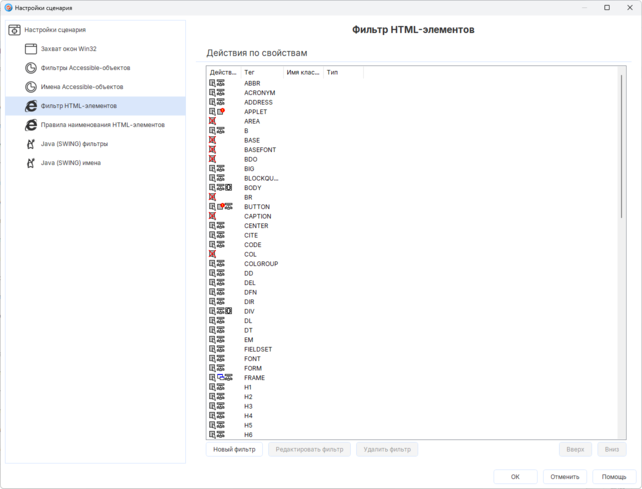The height and width of the screenshot is (489, 642).
Task: Select the BODY tag row
Action: click(253, 188)
